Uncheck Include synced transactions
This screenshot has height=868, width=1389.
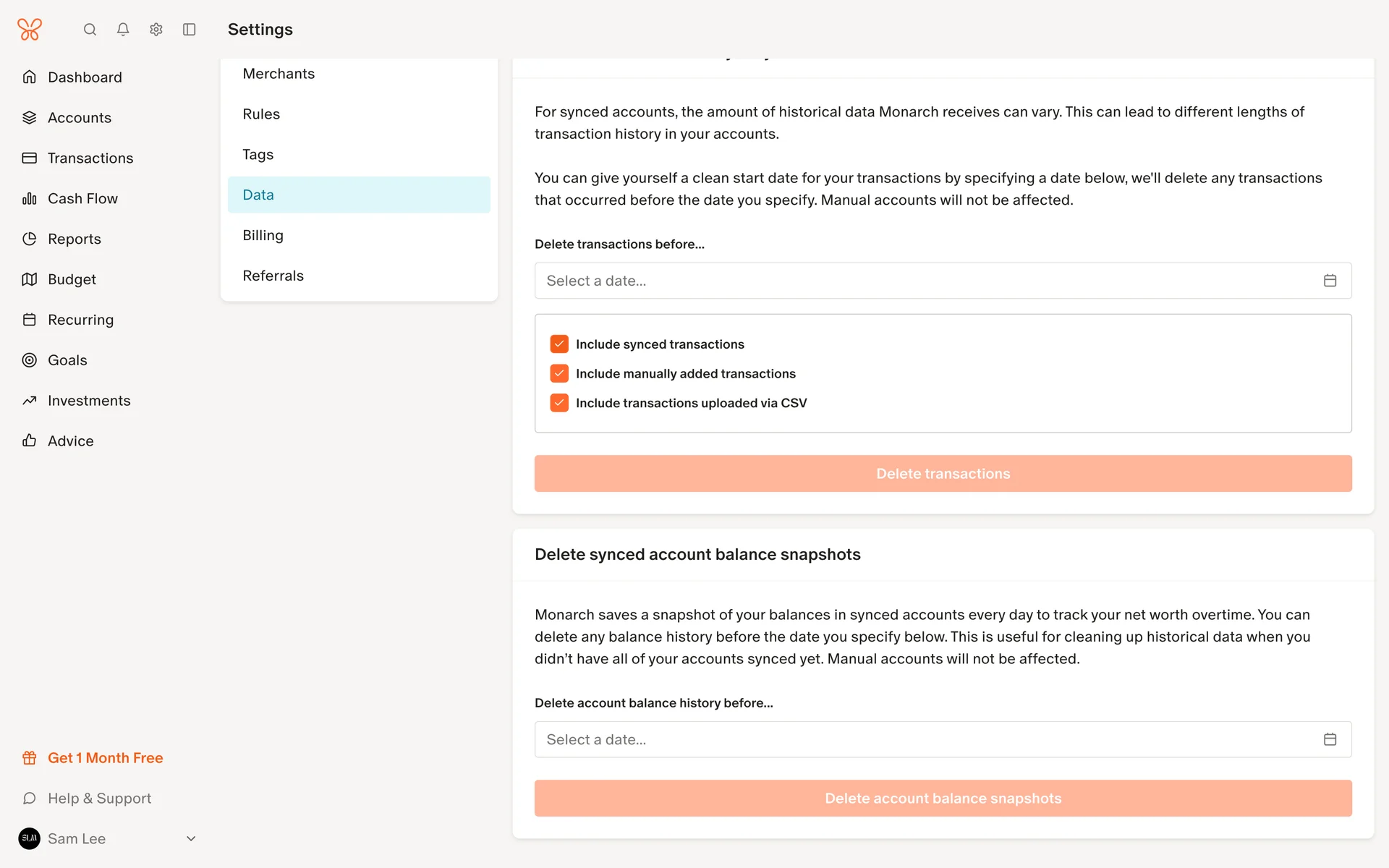click(559, 344)
